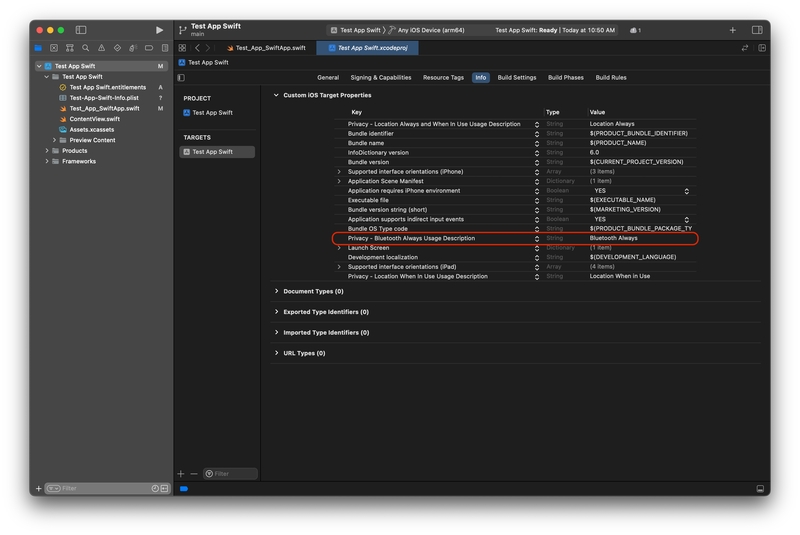Switch to the Build Settings tab
The height and width of the screenshot is (535, 800).
[x=517, y=77]
